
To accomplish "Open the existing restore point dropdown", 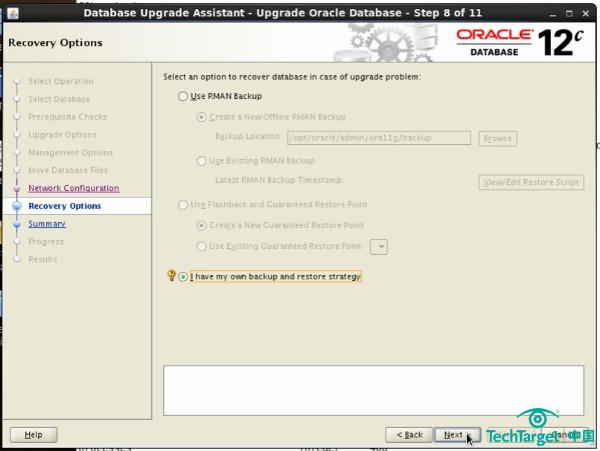I will tap(379, 246).
